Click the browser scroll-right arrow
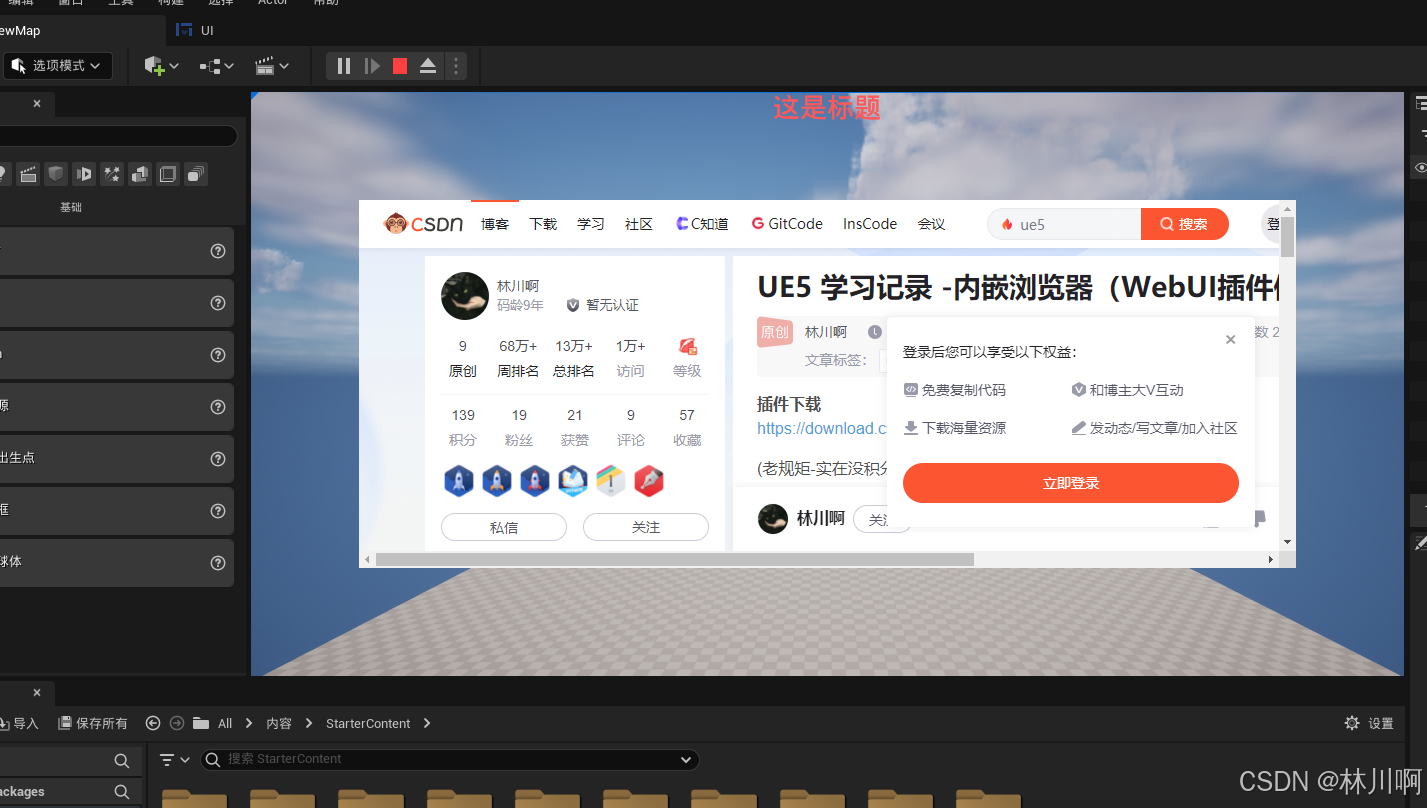Image resolution: width=1427 pixels, height=808 pixels. coord(1271,559)
